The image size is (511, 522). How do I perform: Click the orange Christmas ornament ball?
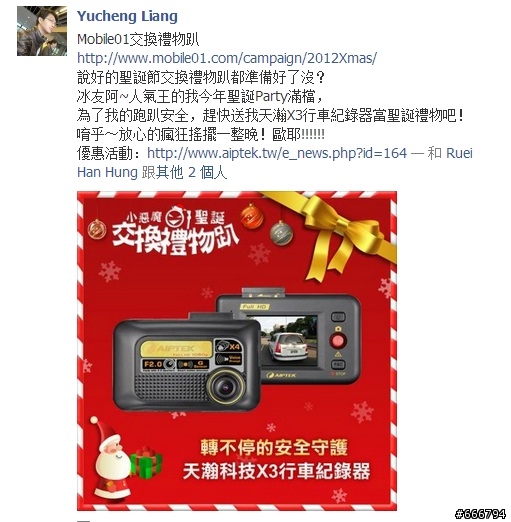pos(252,216)
